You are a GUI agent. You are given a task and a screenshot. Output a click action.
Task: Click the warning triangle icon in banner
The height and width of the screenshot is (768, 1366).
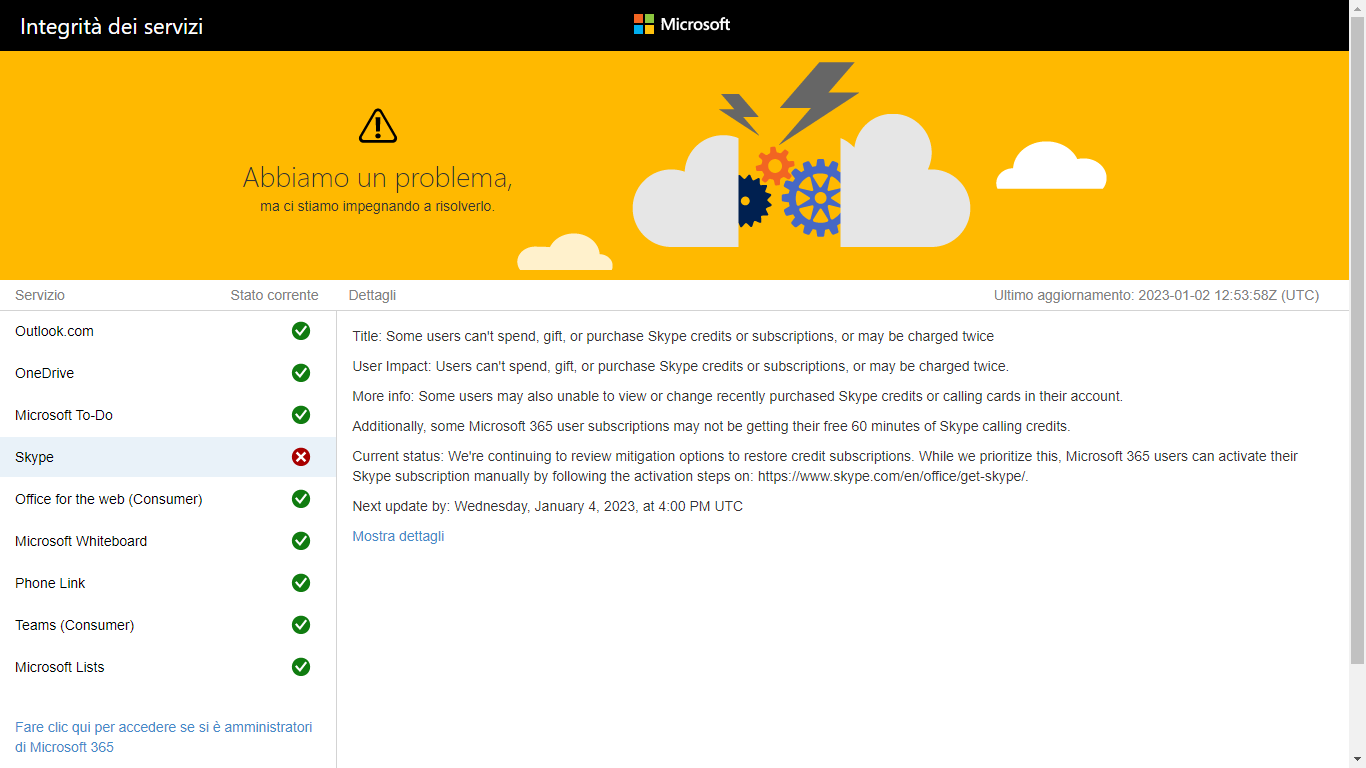[378, 126]
